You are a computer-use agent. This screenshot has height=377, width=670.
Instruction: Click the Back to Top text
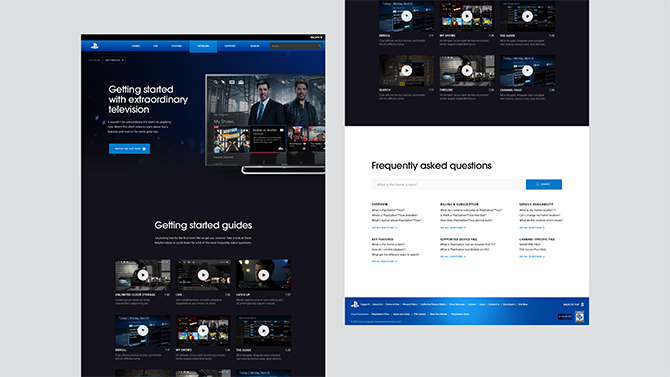coord(571,305)
